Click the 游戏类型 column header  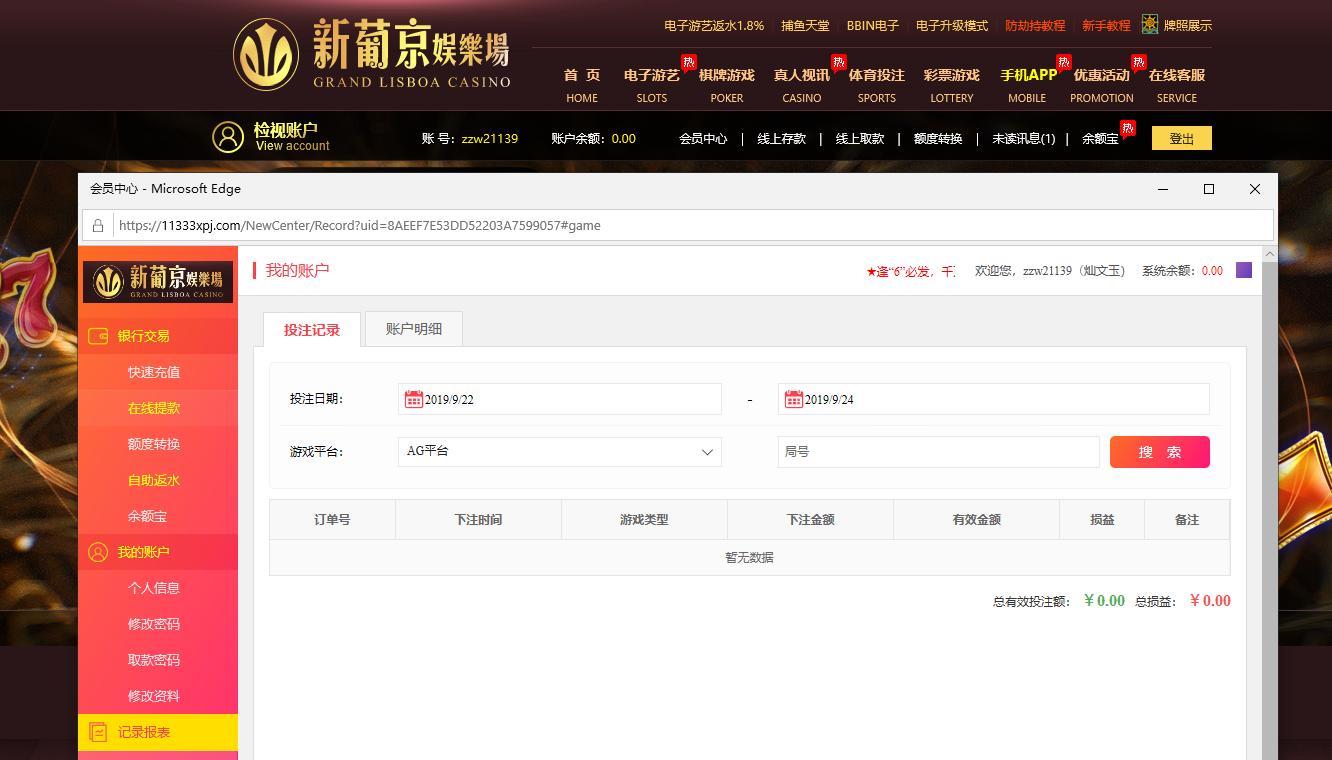[644, 520]
